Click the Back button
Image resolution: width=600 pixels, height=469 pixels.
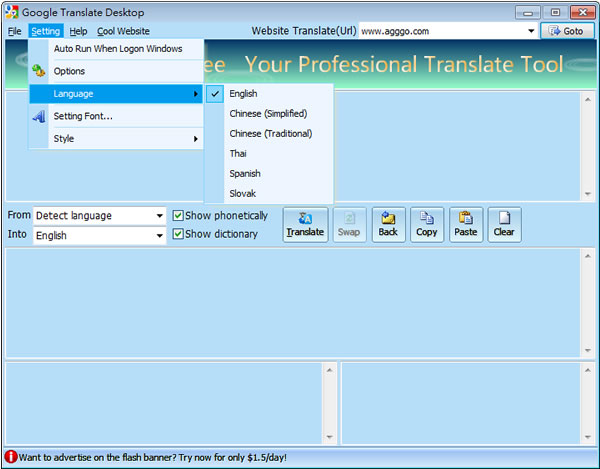click(x=388, y=225)
